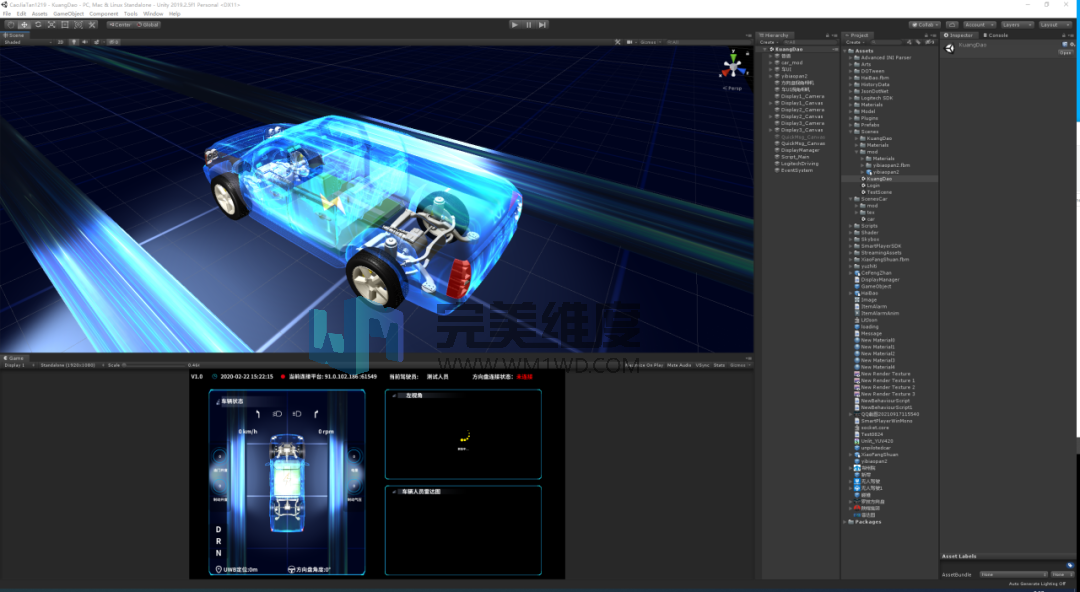
Task: Open the Layers dropdown
Action: click(1017, 25)
